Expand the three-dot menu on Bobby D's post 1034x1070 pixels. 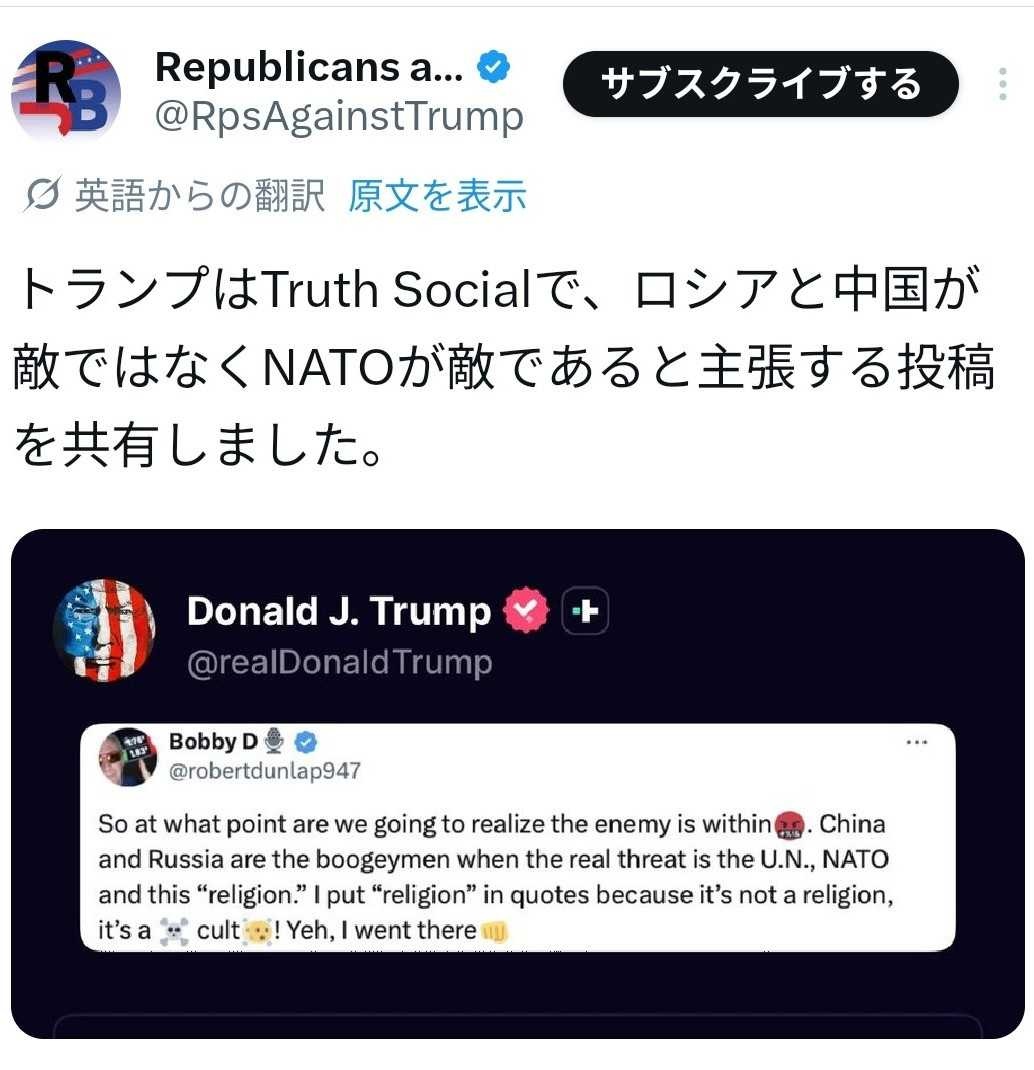point(916,743)
